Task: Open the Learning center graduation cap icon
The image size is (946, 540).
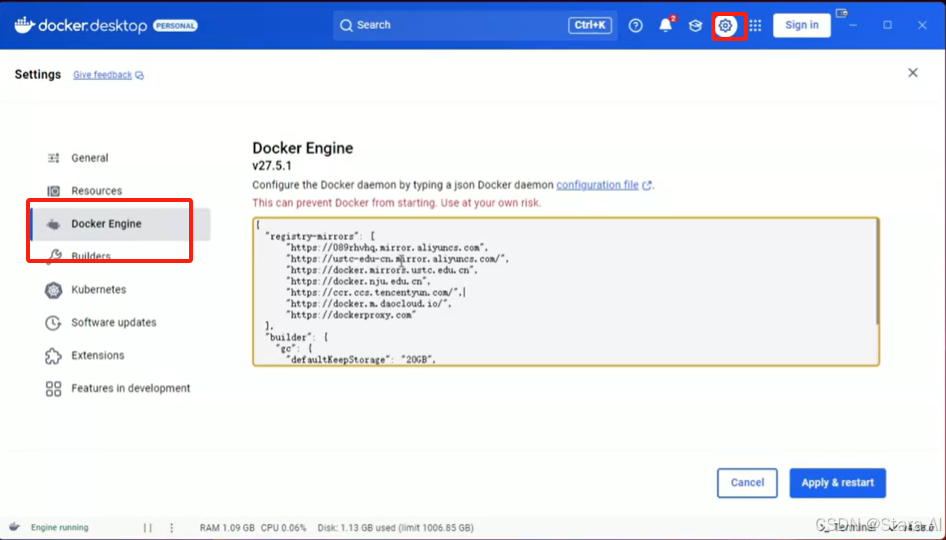Action: click(x=695, y=25)
